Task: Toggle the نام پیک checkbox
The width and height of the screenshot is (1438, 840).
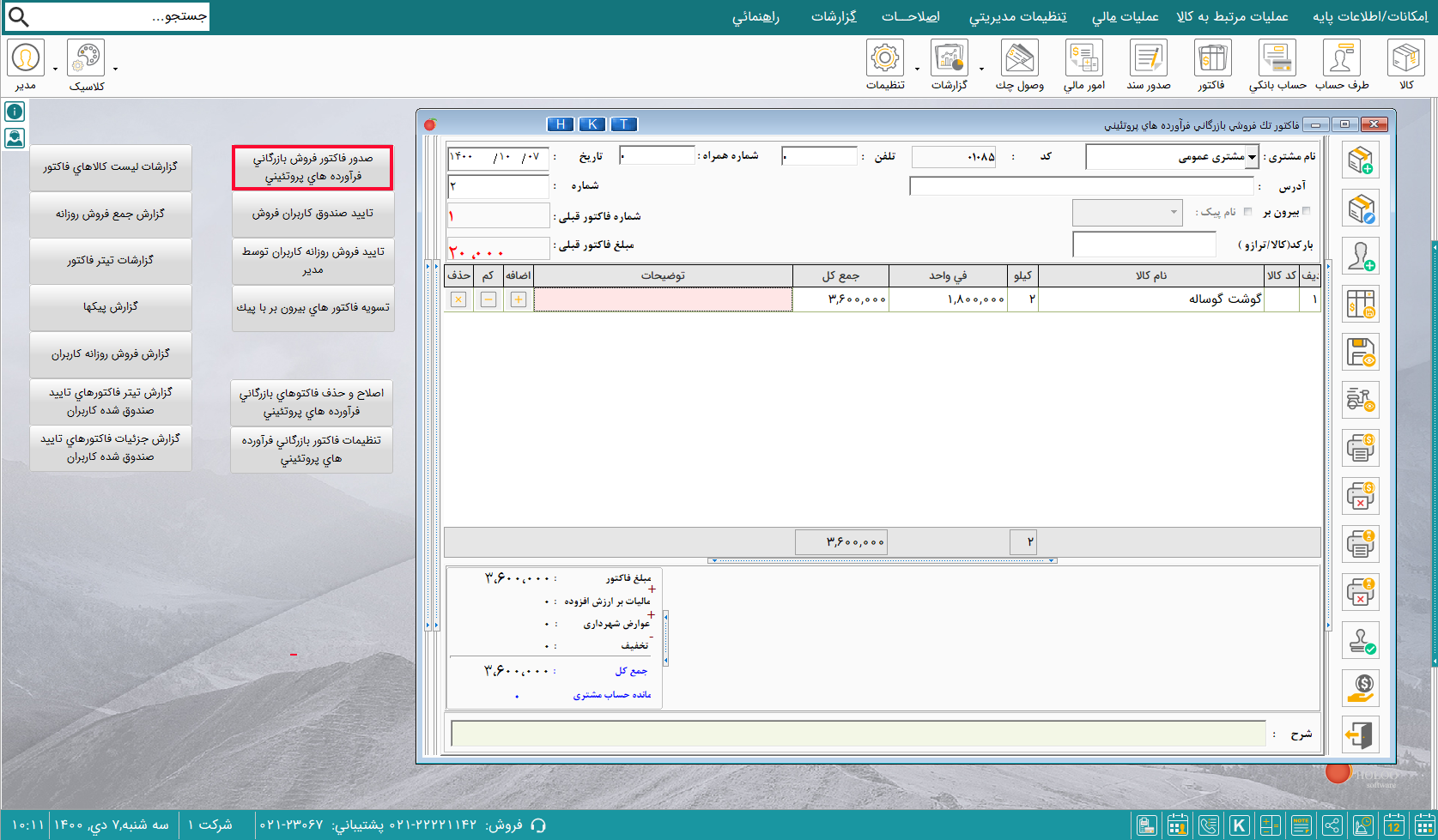Action: coord(1247,211)
